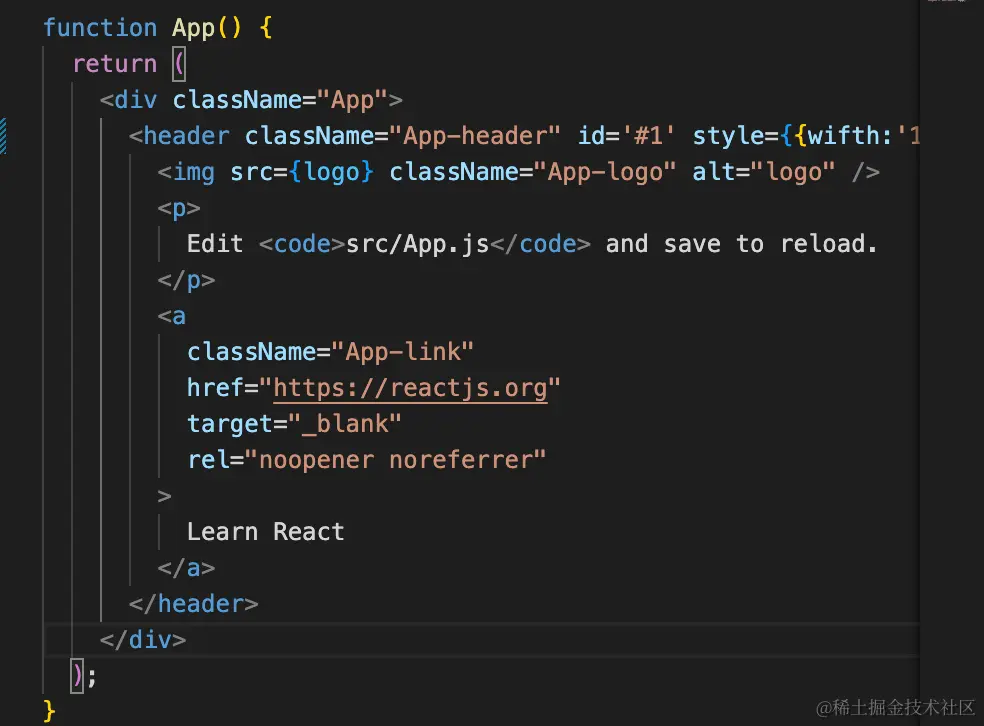Screen dimensions: 984x726
Task: Click the opening 'header' tag name
Action: point(186,136)
